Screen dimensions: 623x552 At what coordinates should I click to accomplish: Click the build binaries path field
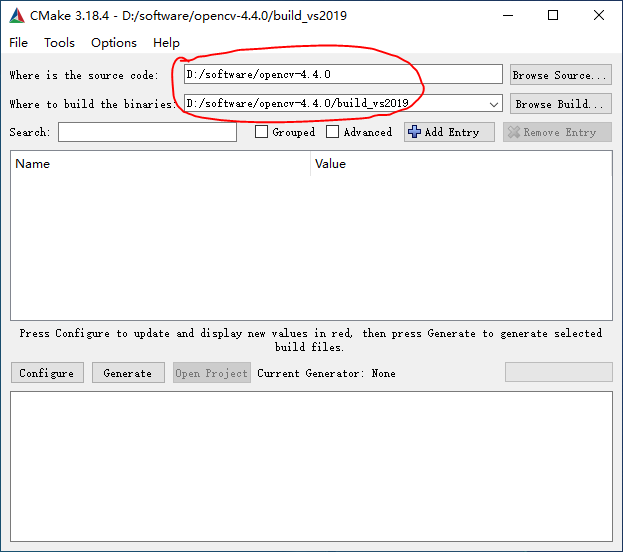point(343,103)
